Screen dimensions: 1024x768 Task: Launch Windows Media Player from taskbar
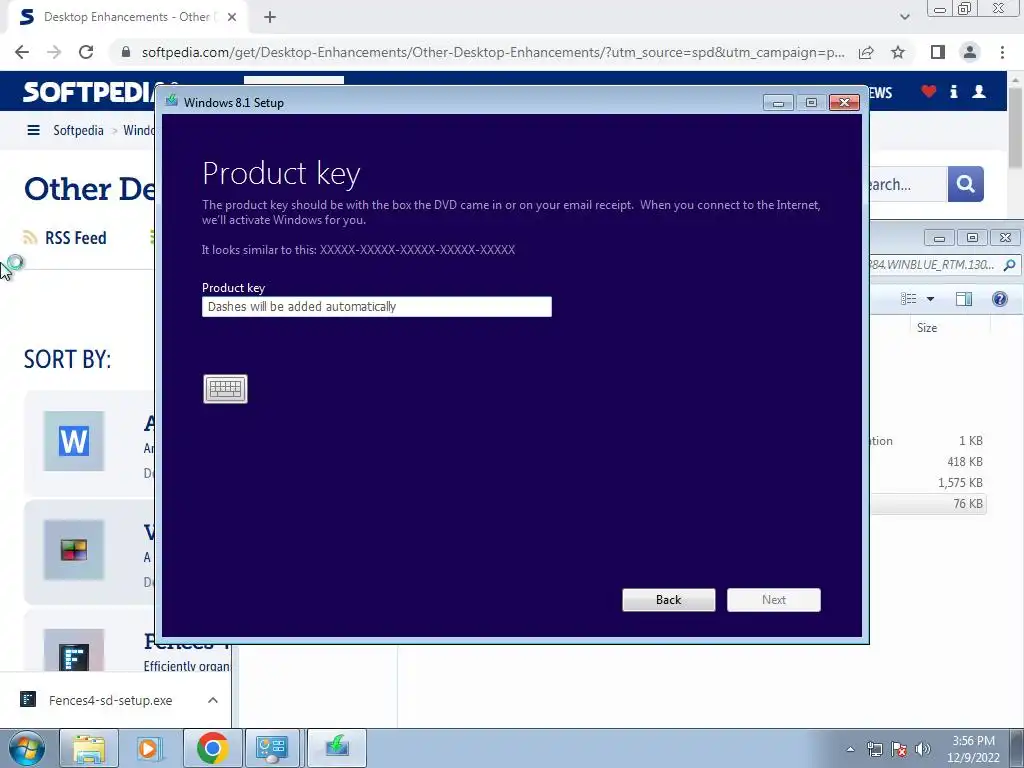coord(150,748)
